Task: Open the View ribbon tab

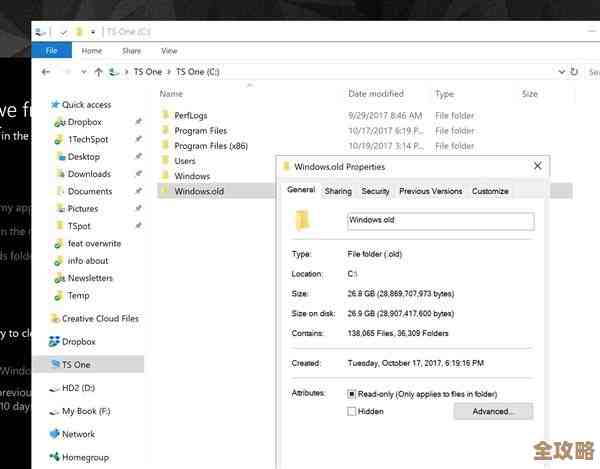Action: (169, 51)
